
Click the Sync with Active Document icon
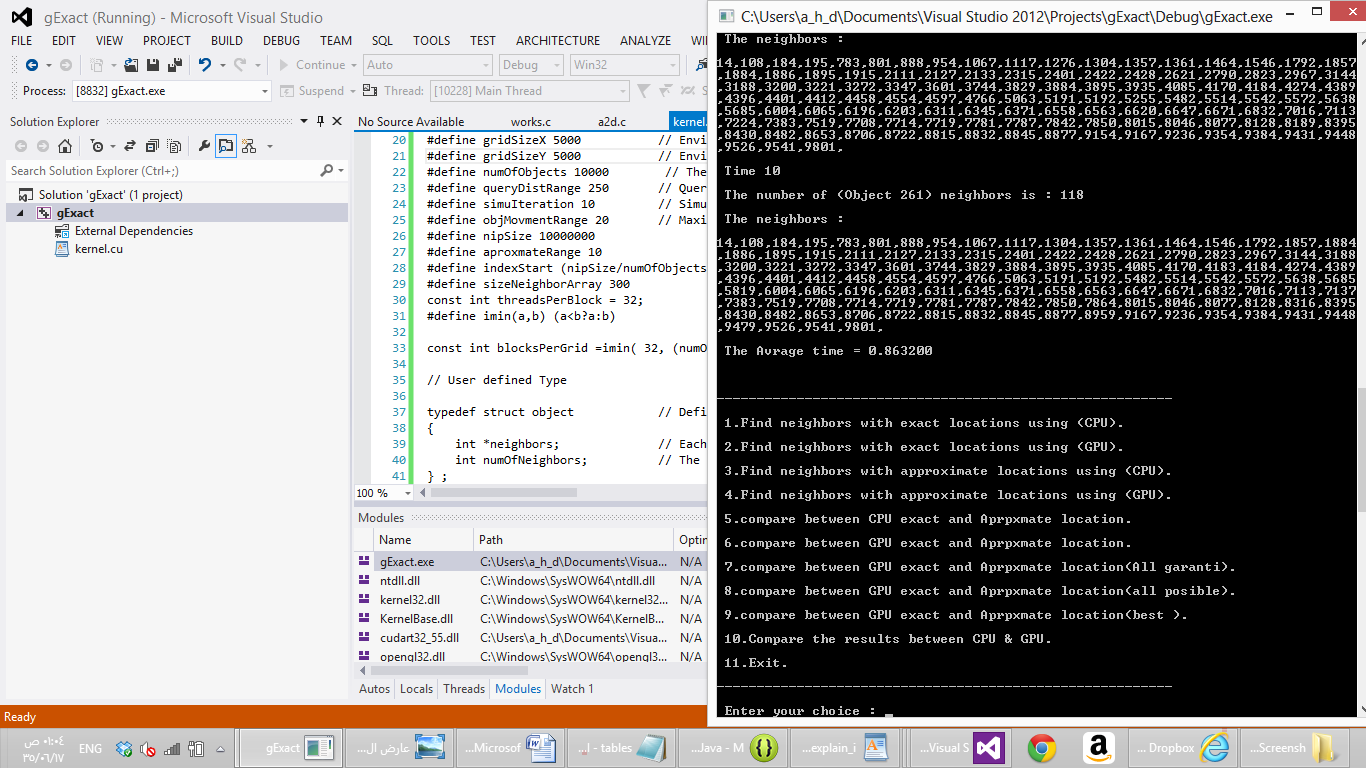click(x=130, y=146)
